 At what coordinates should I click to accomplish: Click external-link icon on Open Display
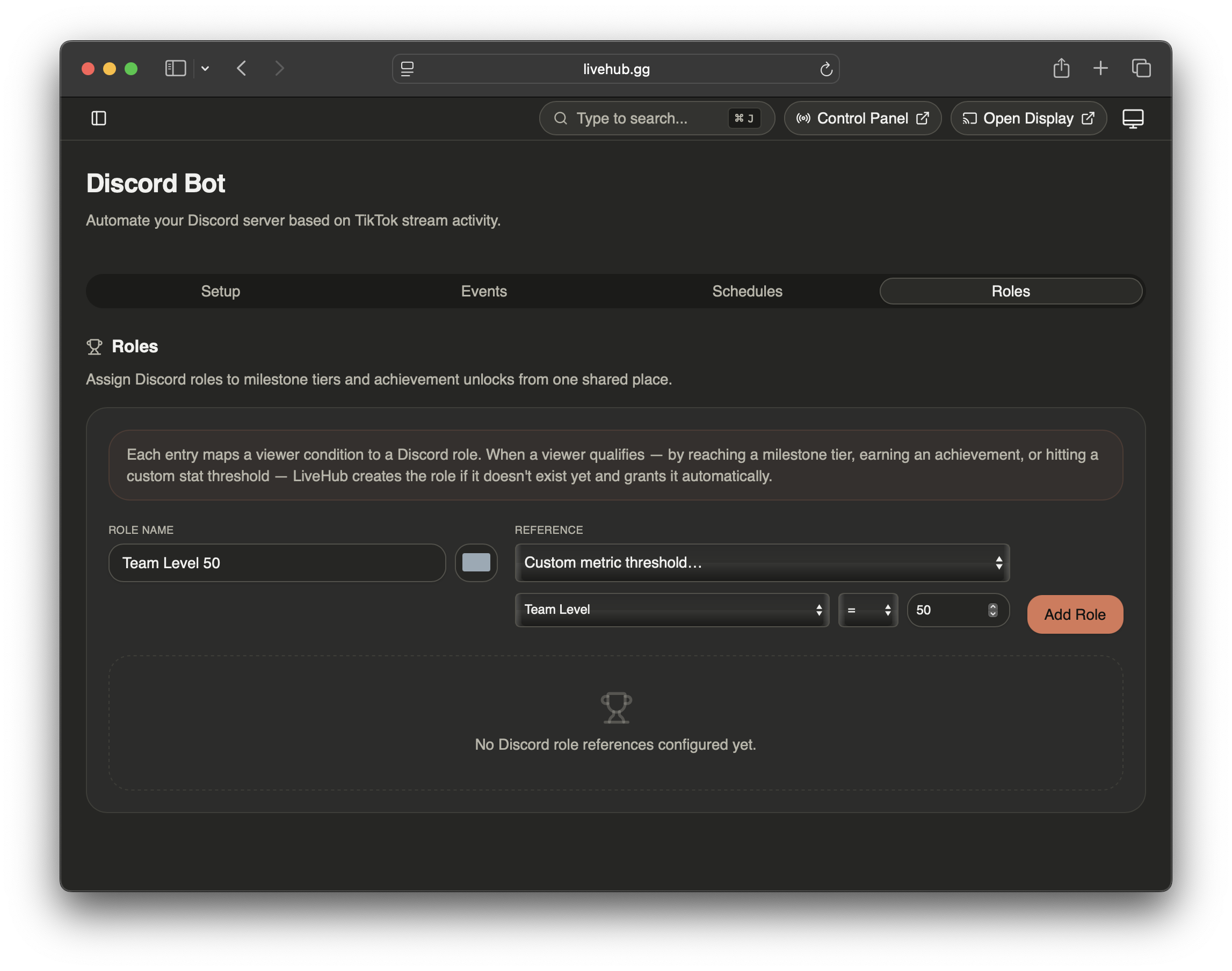click(1088, 118)
